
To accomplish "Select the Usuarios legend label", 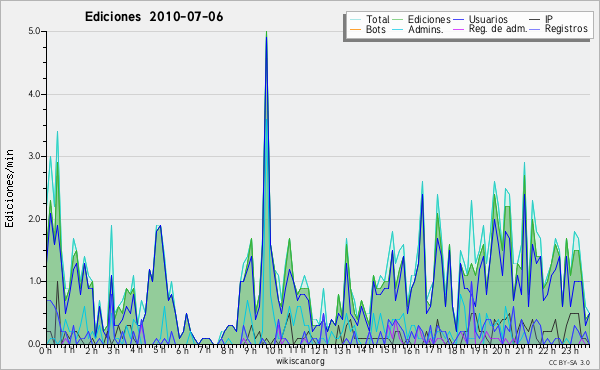I will (488, 19).
